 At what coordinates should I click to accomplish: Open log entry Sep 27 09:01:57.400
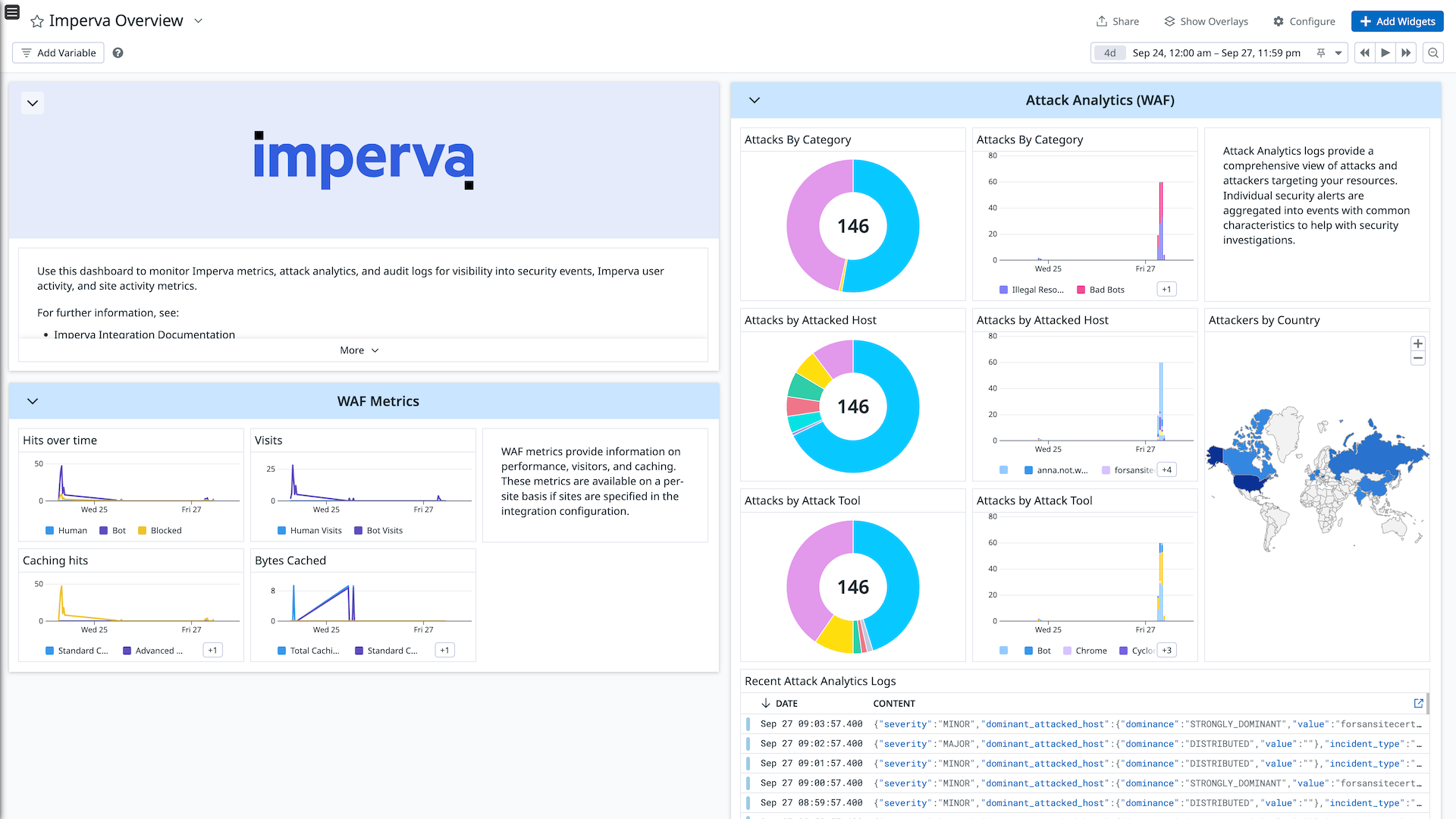1084,764
